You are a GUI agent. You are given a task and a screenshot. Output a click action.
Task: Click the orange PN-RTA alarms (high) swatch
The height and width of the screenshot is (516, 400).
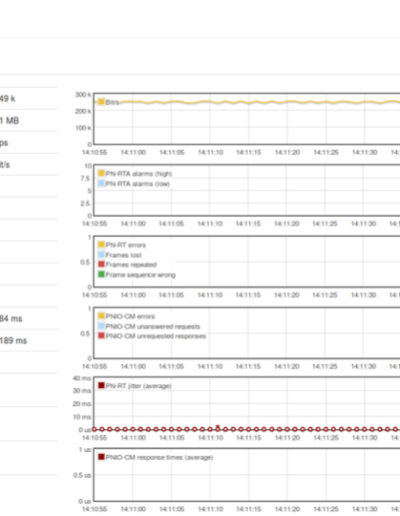(x=101, y=173)
